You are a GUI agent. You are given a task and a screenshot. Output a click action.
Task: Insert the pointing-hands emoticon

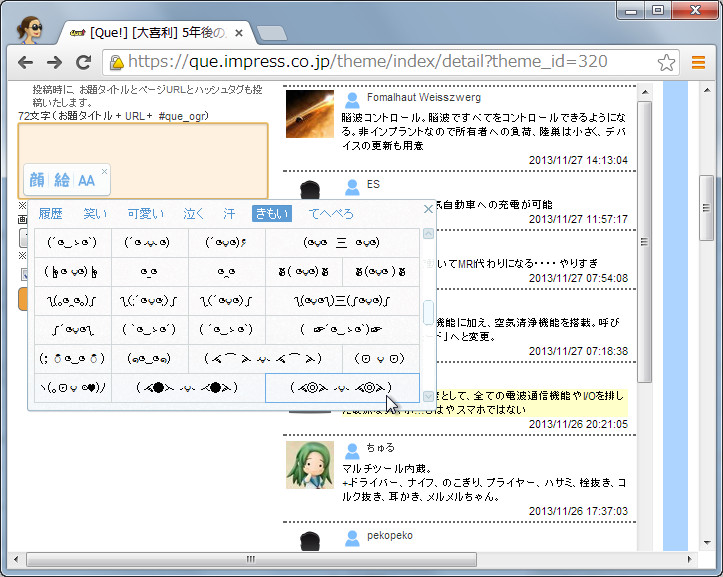click(x=342, y=329)
